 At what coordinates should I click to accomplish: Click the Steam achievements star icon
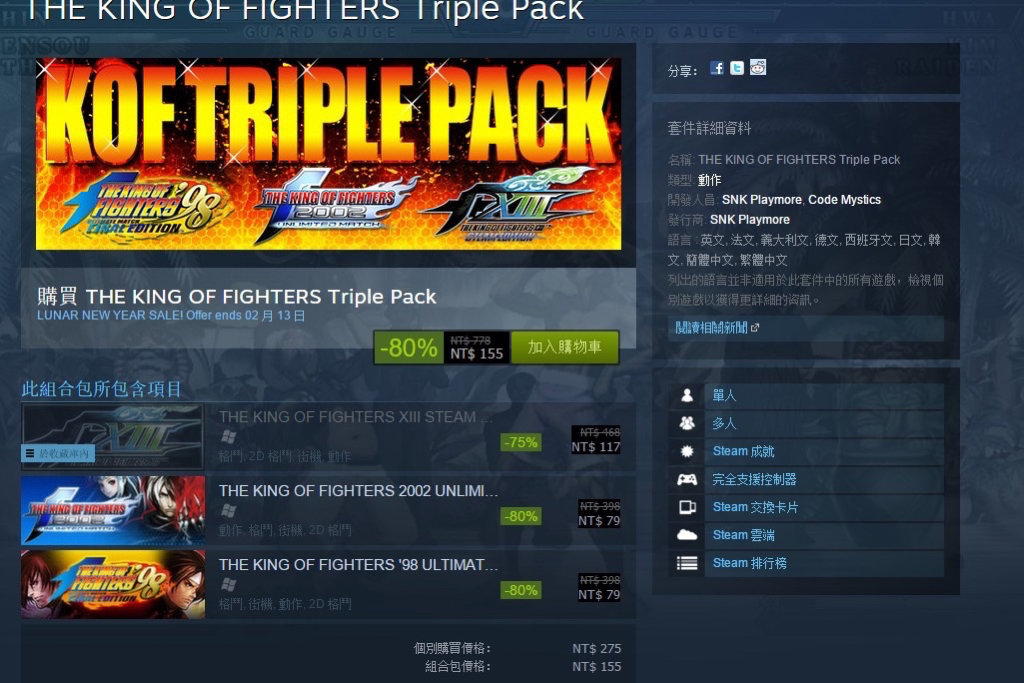coord(686,451)
